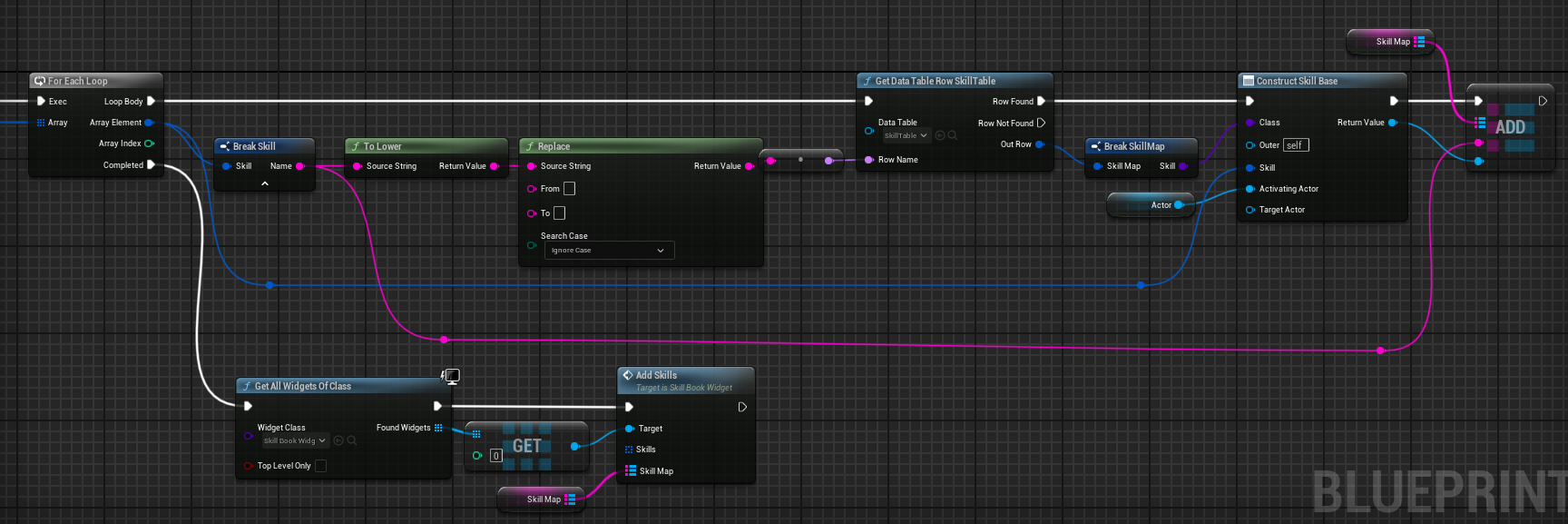Select the To Lower node header
Viewport: 1568px width, 524px height.
pos(426,146)
